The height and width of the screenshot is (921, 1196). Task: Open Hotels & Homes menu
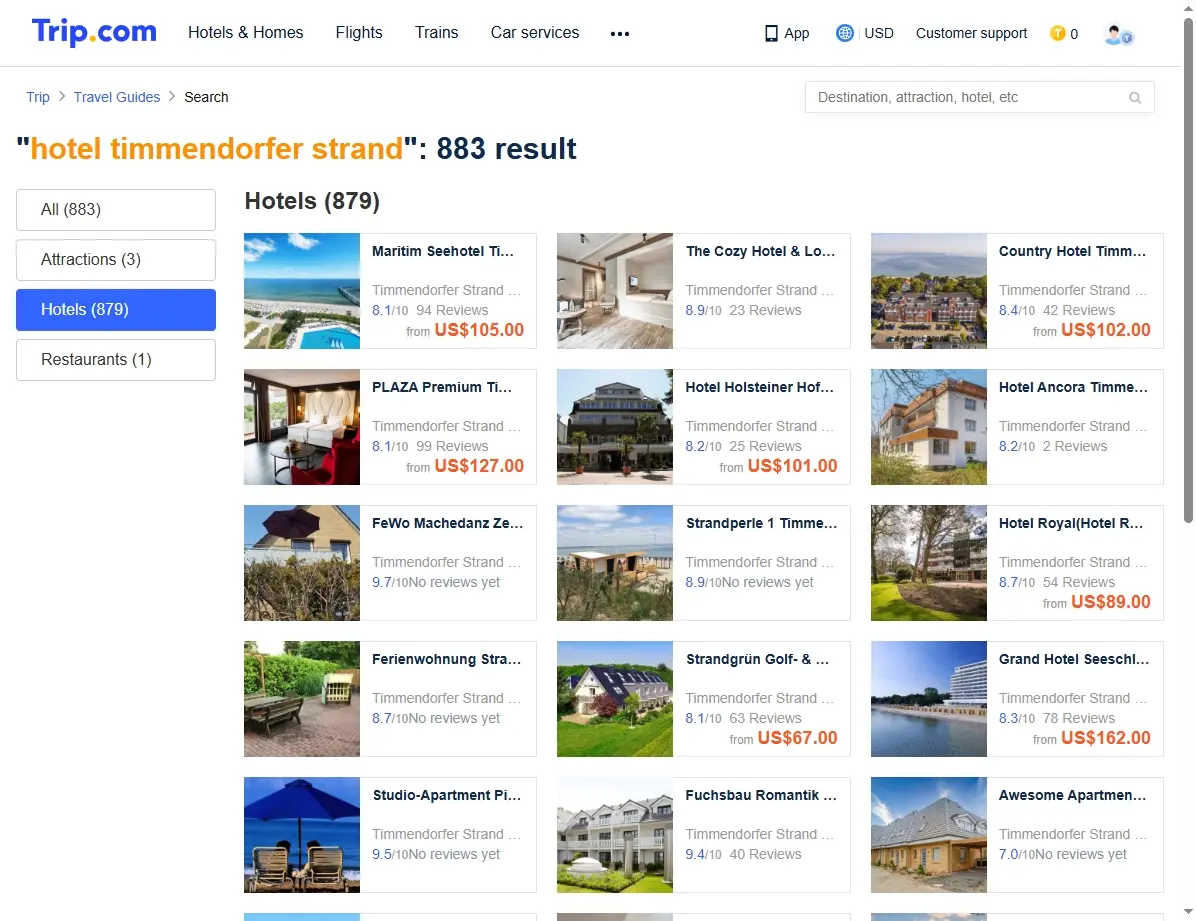246,33
